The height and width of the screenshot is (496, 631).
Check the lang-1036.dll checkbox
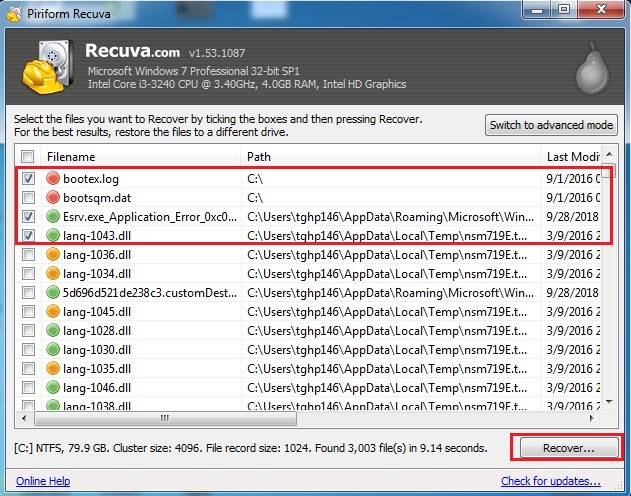(28, 255)
